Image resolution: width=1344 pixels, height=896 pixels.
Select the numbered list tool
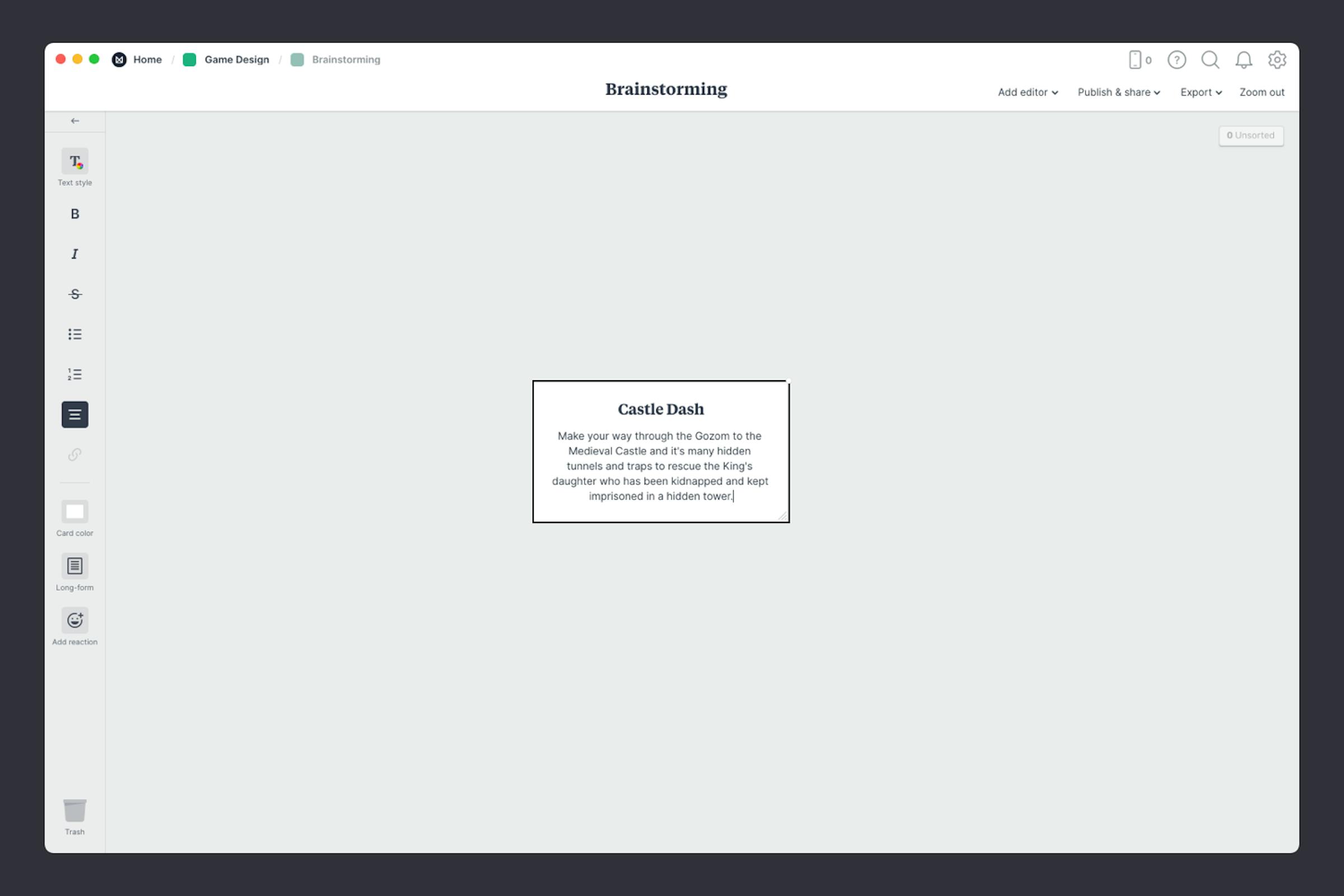pyautogui.click(x=74, y=374)
